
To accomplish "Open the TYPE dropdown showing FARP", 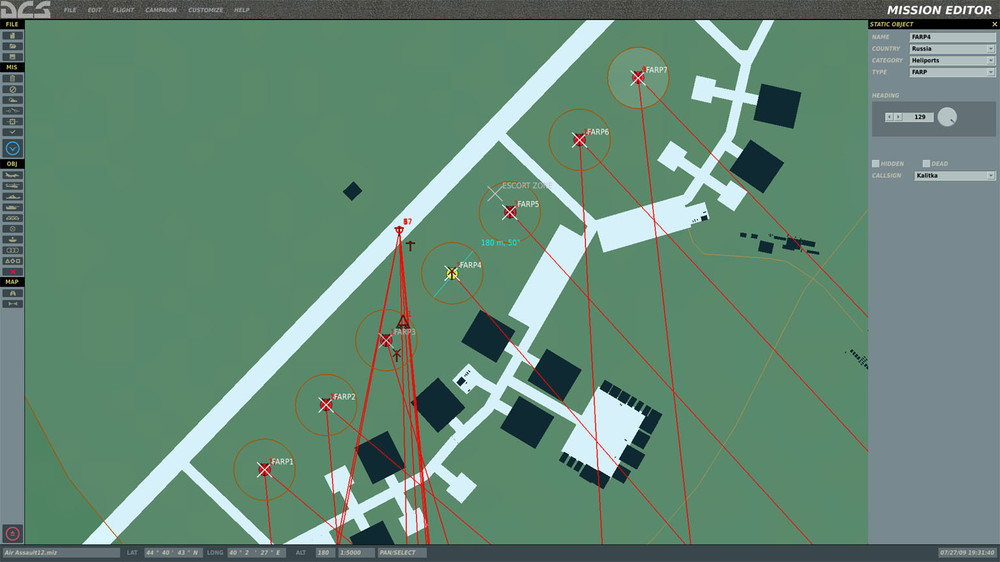I will [x=952, y=72].
